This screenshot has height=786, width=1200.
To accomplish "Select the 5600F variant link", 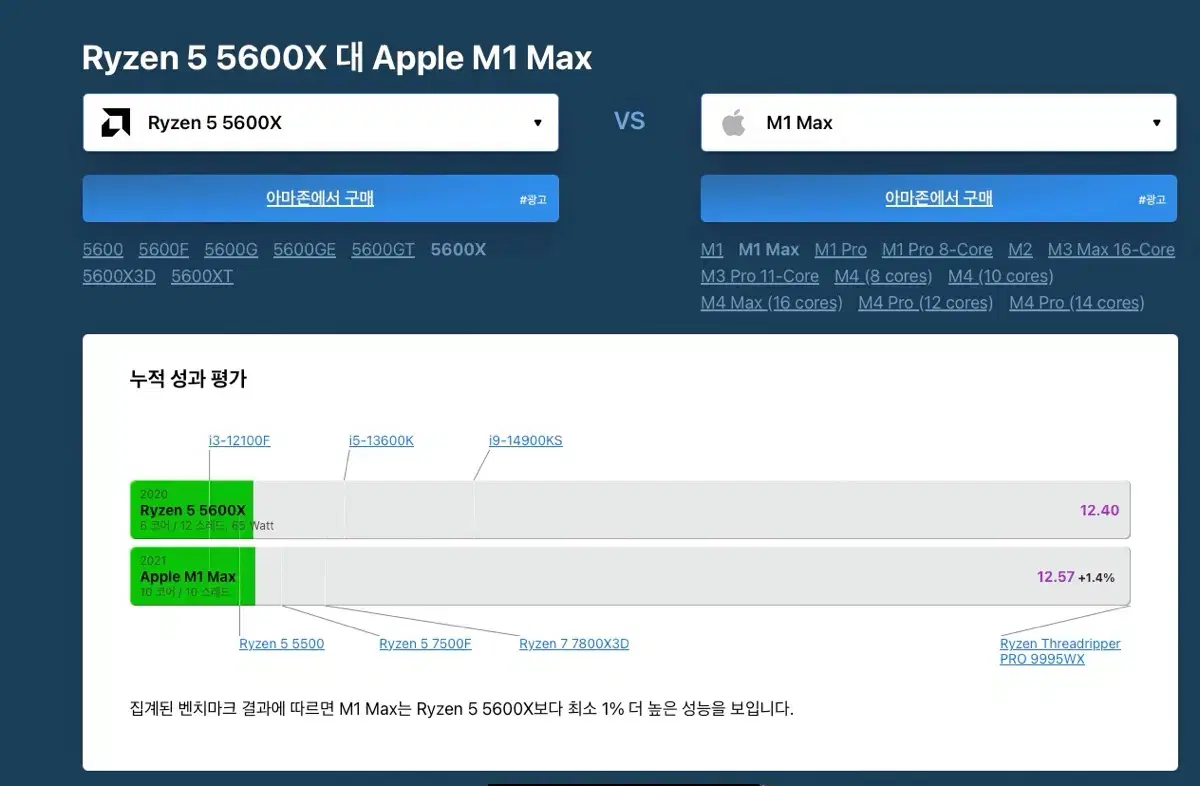I will click(x=164, y=250).
